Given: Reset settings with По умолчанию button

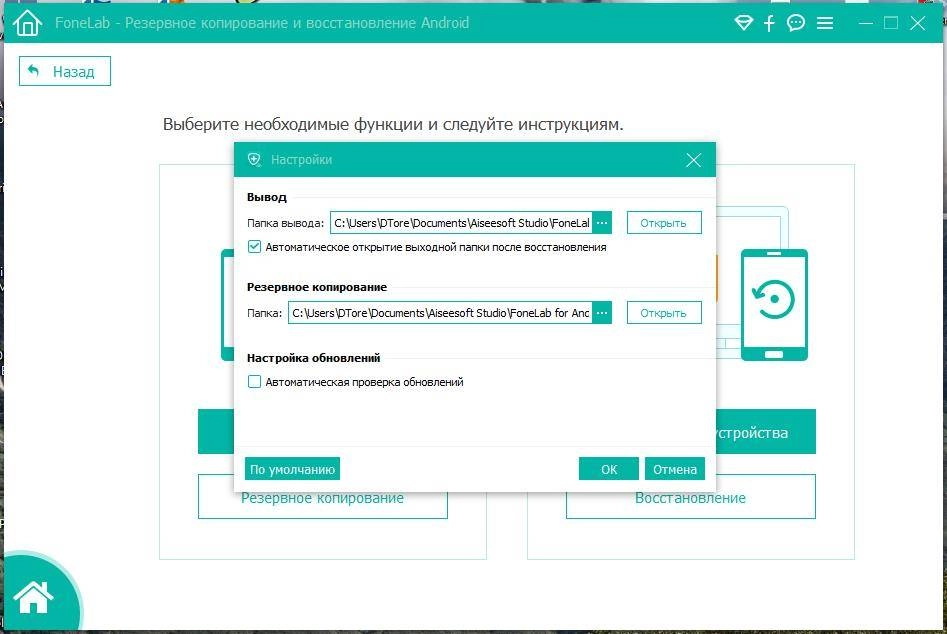Looking at the screenshot, I should point(292,469).
